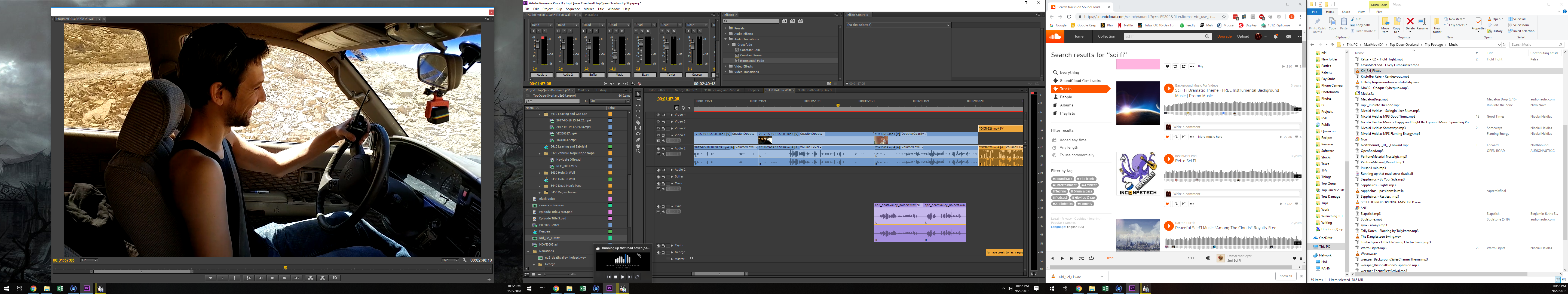The image size is (1568, 294).
Task: Go up one folder level in Explorer
Action: pos(1333,45)
